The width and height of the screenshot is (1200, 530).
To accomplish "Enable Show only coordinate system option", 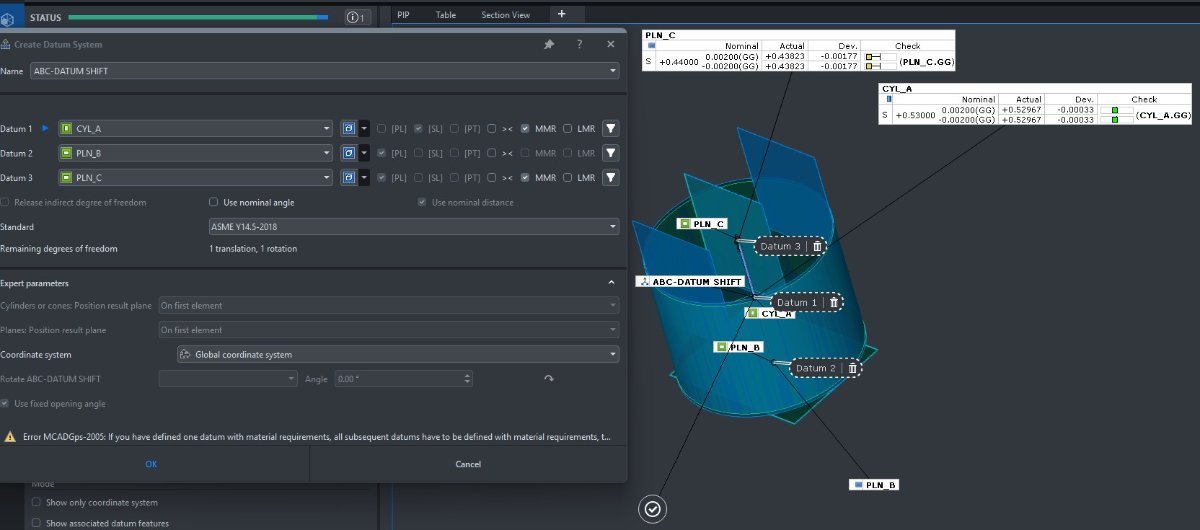I will coord(37,502).
